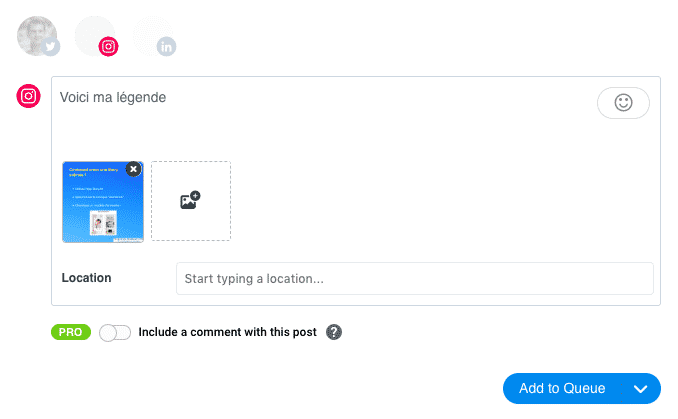Click the small Twitter bird badge

point(51,47)
